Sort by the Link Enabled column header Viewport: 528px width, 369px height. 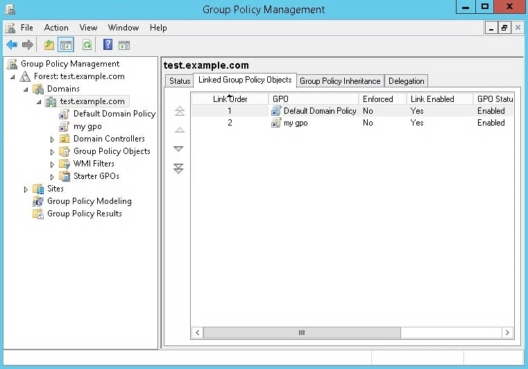point(440,99)
